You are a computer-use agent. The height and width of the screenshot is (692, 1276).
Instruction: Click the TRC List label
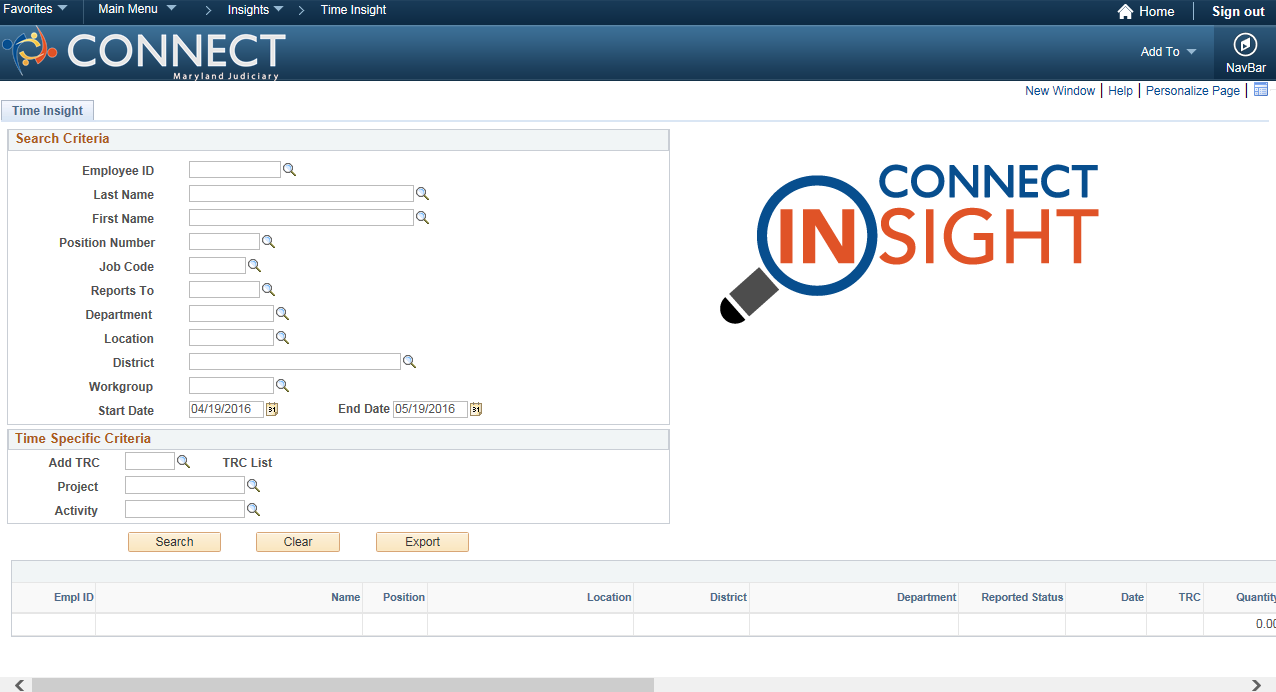click(247, 463)
